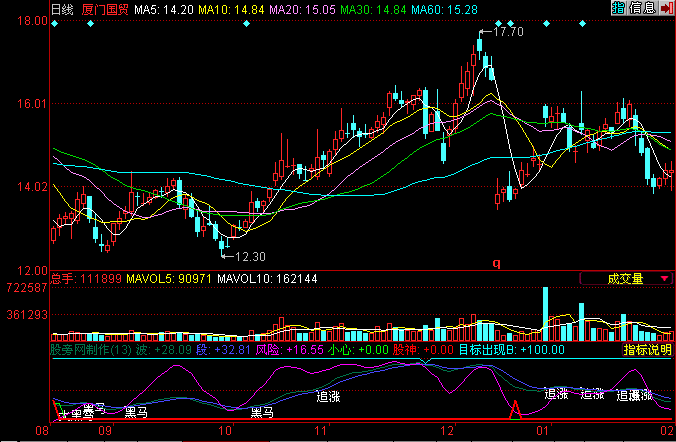Click the red exit arrow icon
Viewport: 676px width, 442px height.
pos(664,8)
